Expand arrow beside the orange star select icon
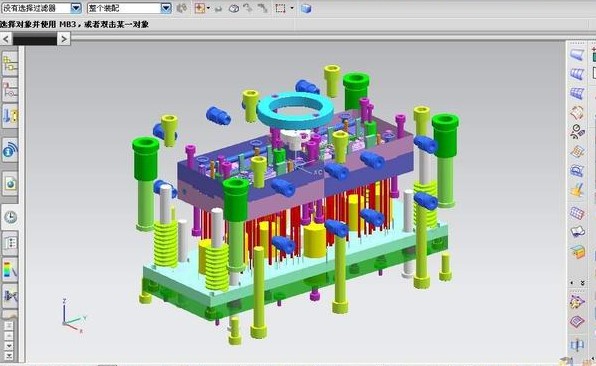596x366 pixels. click(208, 8)
